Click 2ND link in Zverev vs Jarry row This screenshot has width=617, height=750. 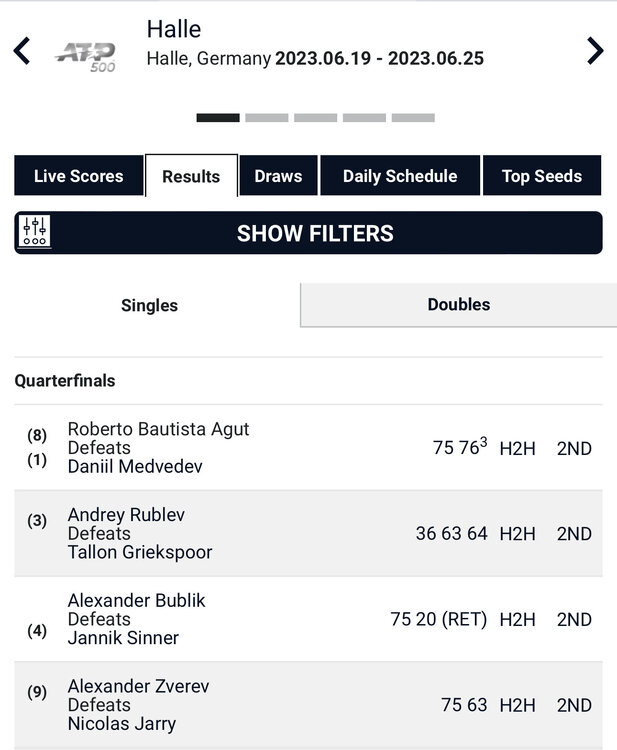[x=574, y=705]
